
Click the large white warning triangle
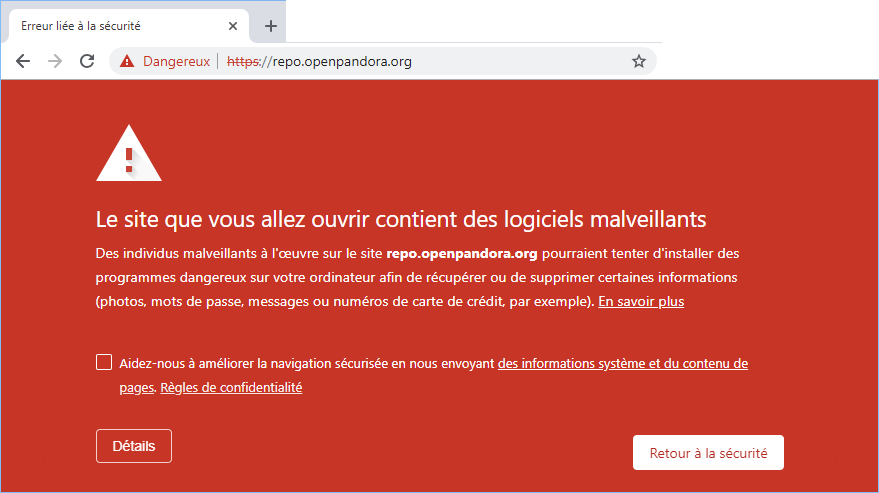(128, 155)
